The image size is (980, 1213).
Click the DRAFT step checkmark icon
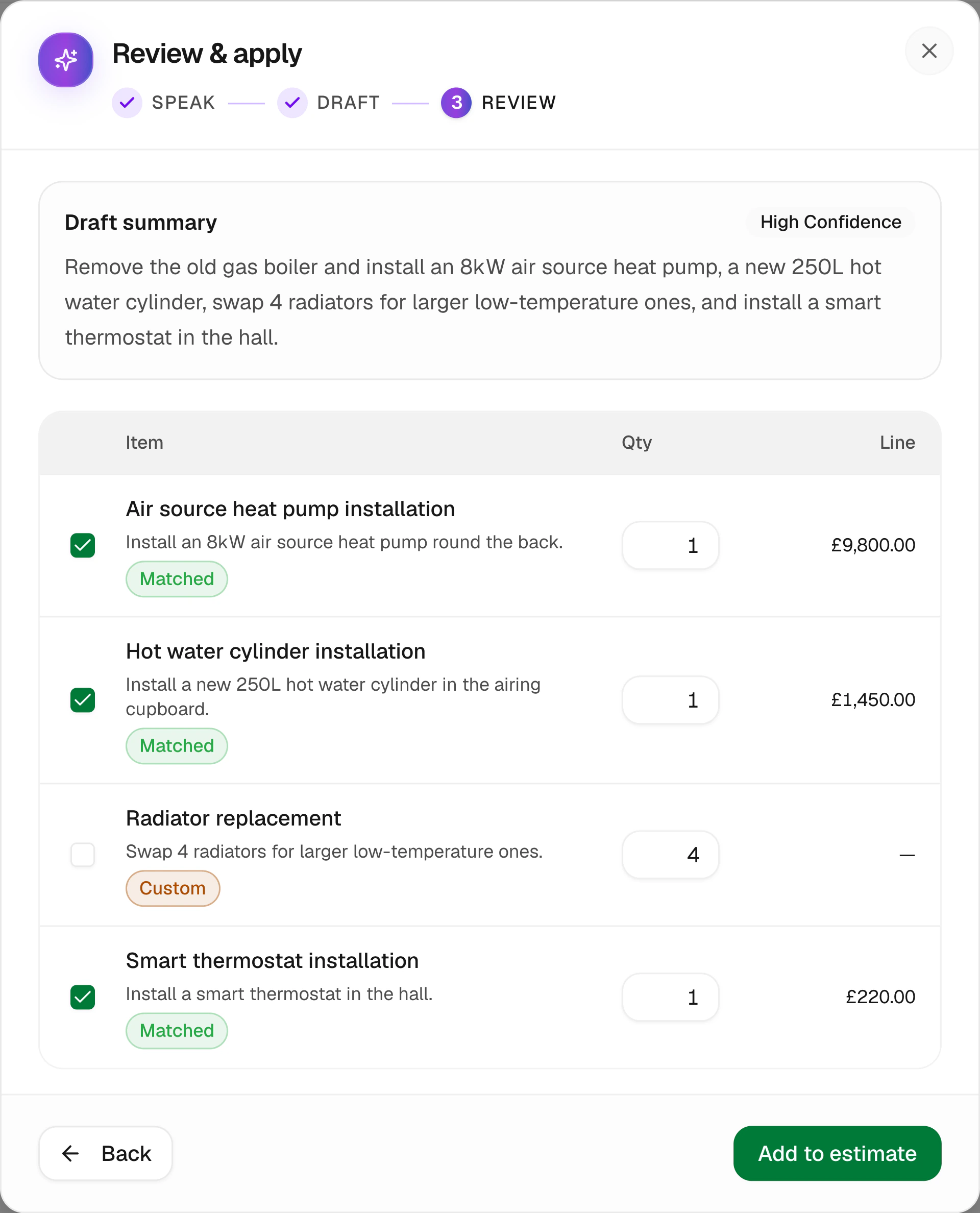pos(292,103)
